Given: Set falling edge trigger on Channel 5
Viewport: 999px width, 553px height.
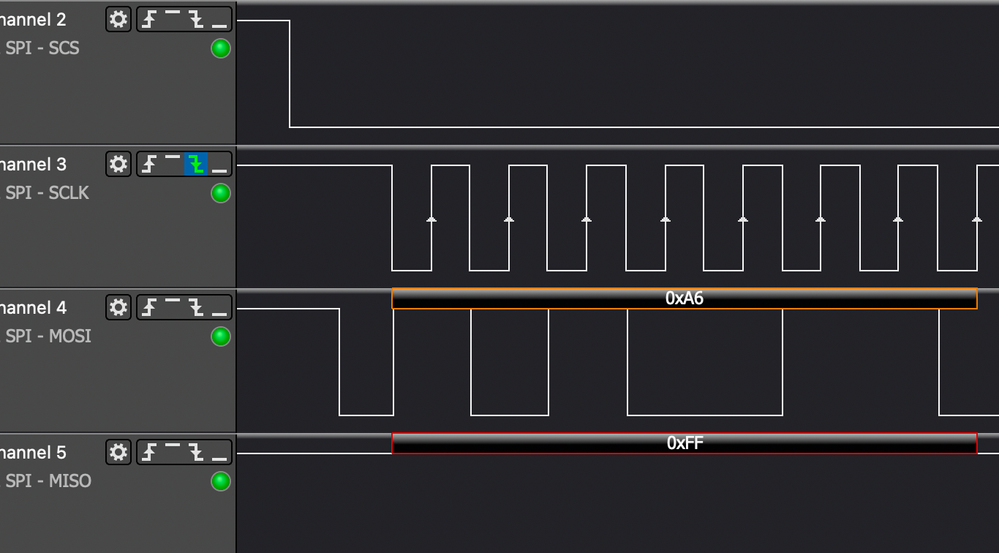Looking at the screenshot, I should [196, 452].
